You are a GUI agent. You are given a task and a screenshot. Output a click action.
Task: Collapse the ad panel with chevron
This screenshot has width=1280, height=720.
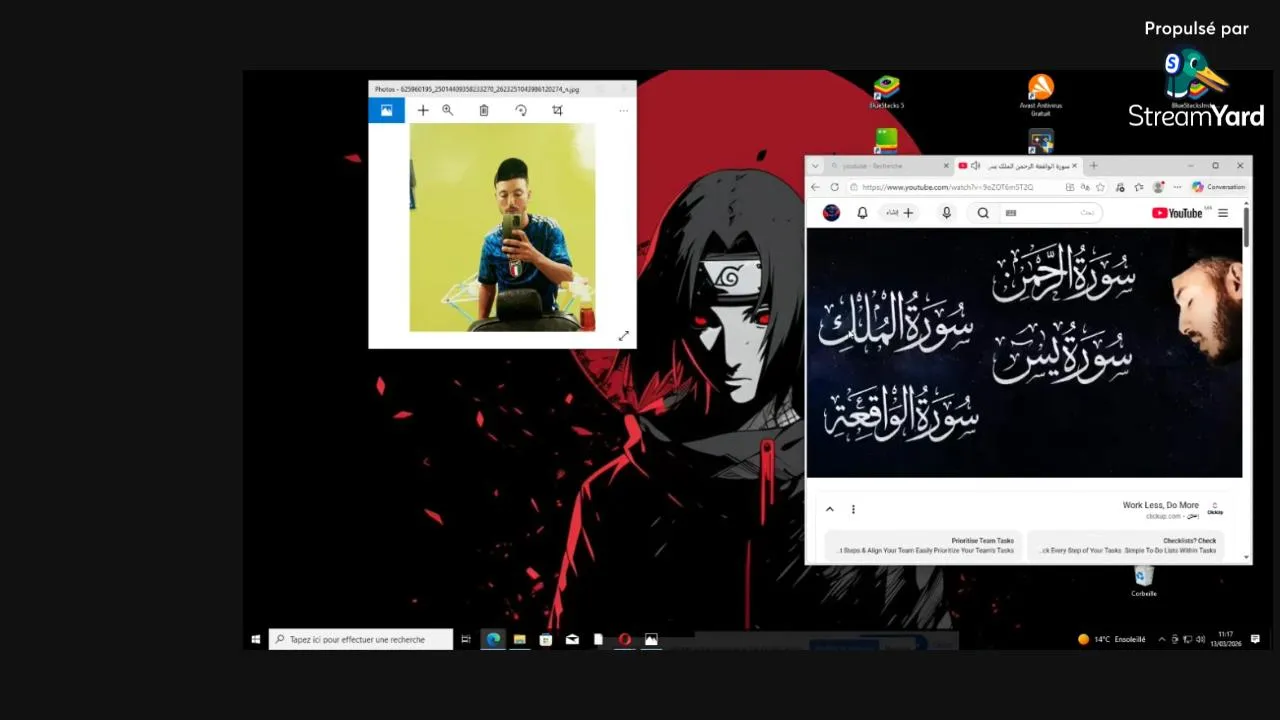pos(830,509)
